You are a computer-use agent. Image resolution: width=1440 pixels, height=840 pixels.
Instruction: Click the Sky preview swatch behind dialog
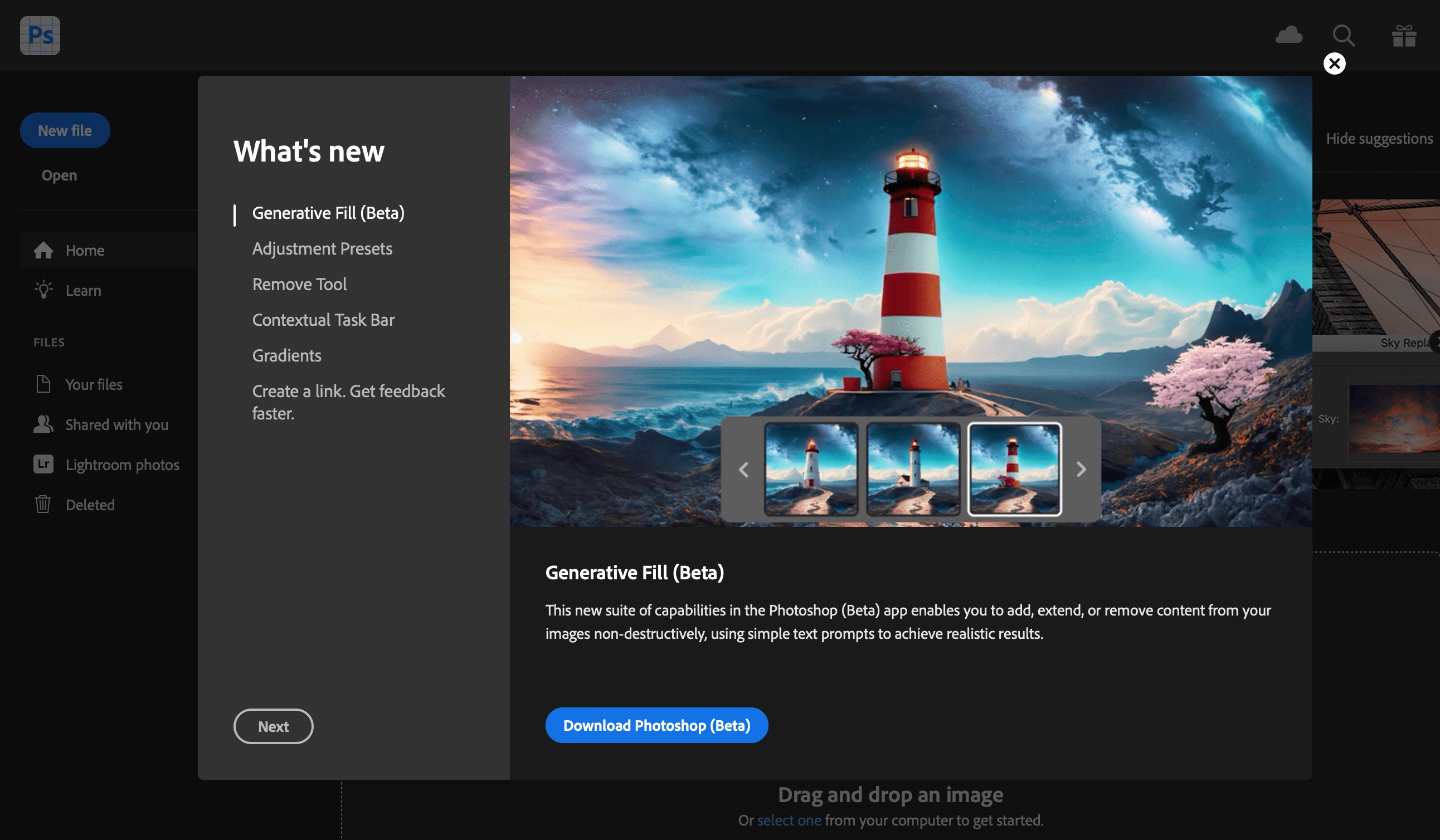[1394, 418]
